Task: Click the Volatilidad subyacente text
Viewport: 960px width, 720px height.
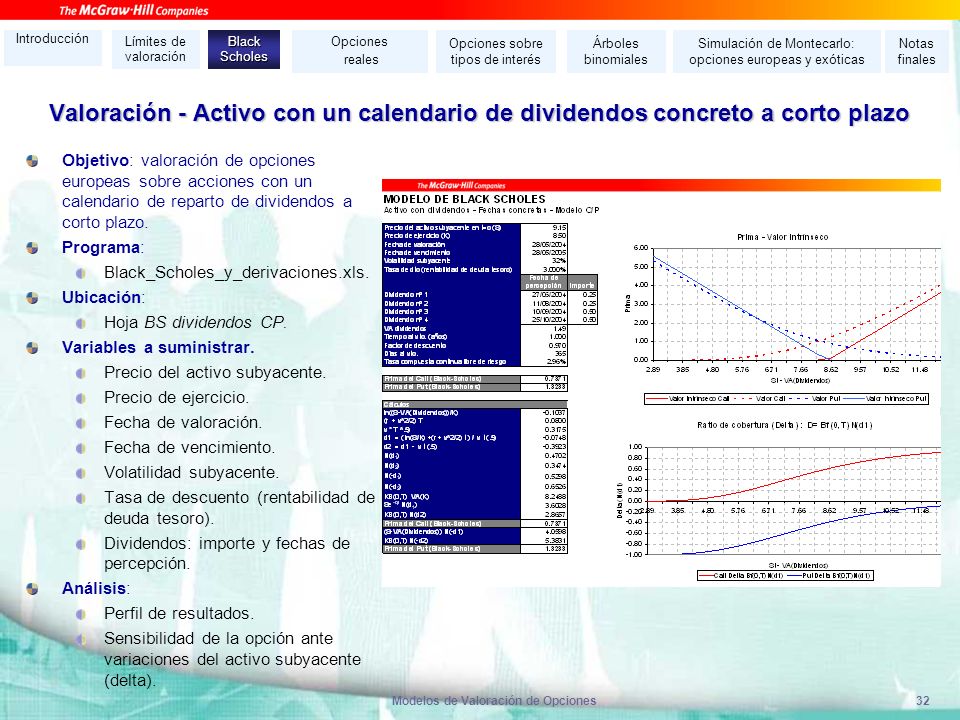Action: click(192, 473)
